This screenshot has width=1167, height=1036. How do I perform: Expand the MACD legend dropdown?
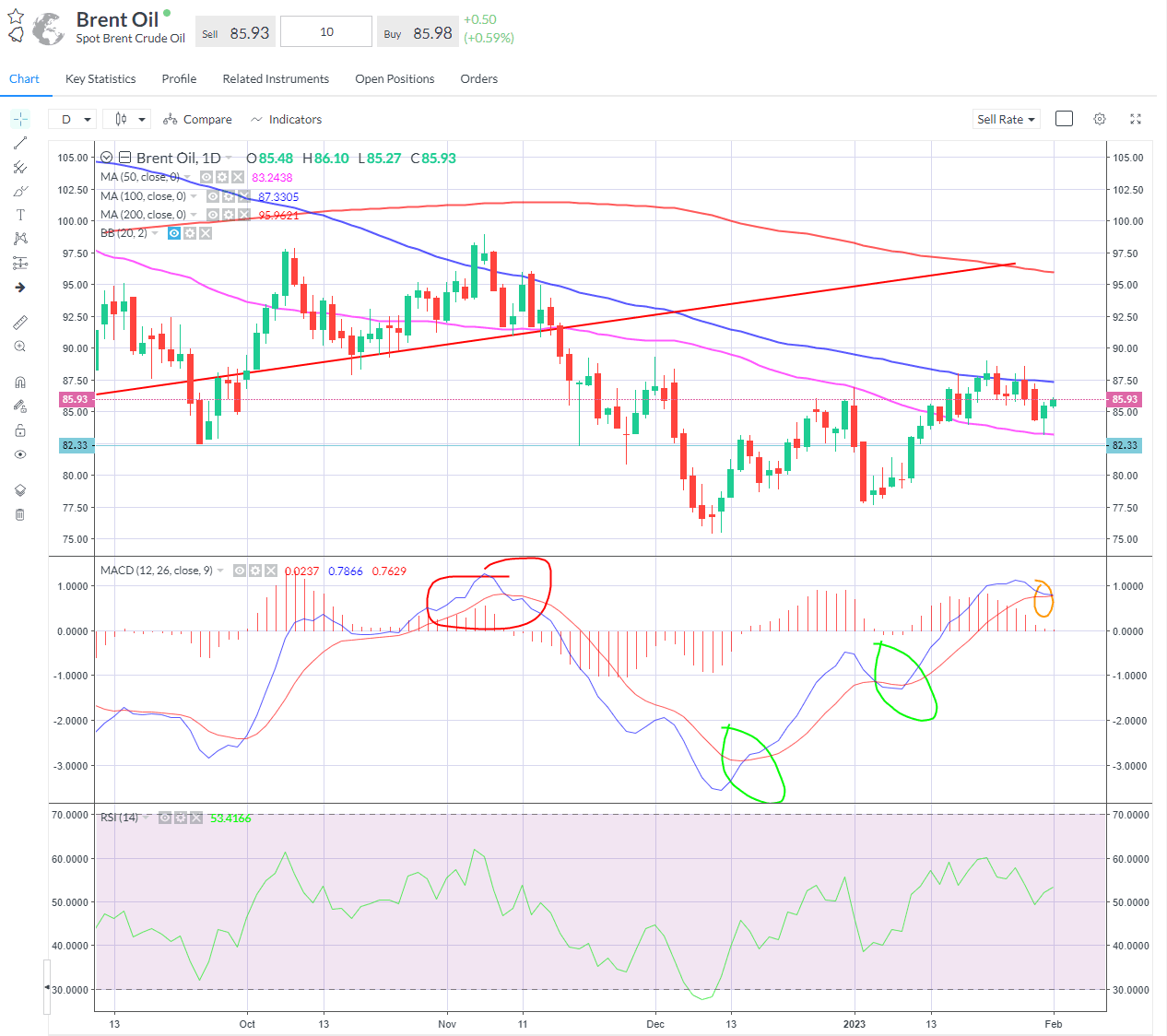click(220, 571)
